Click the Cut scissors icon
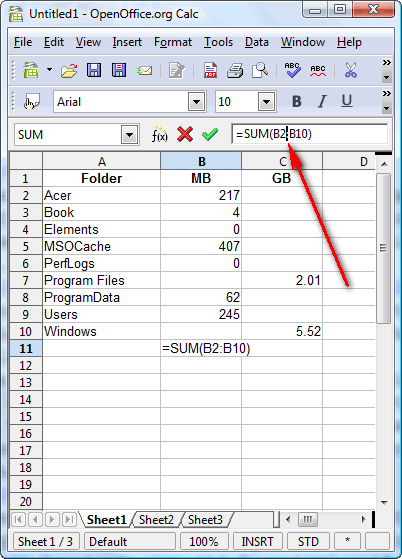The image size is (402, 559). coord(351,70)
